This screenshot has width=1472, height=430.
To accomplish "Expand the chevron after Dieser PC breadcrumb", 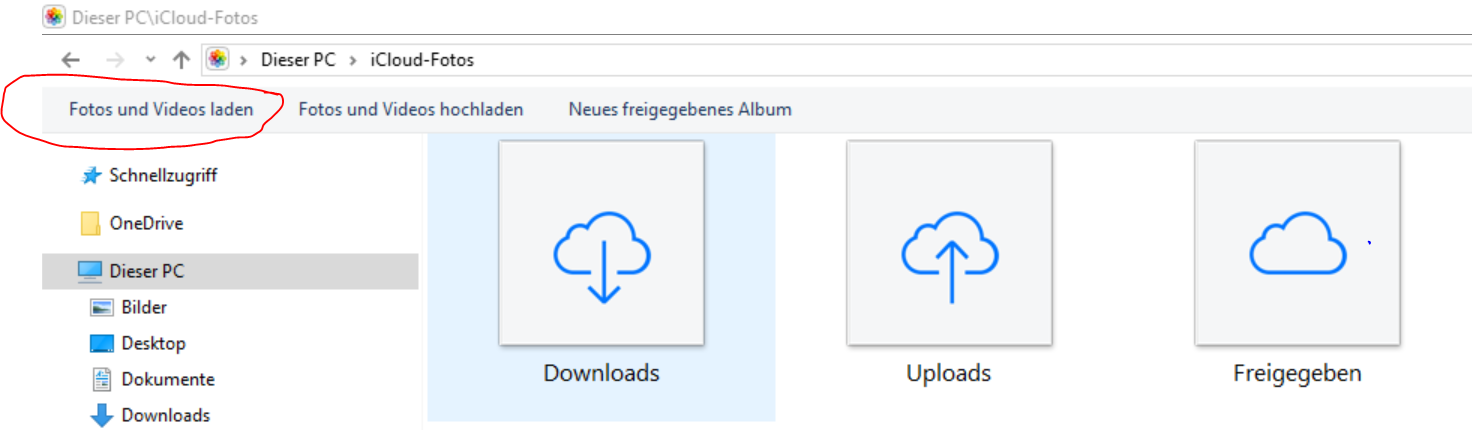I will (353, 60).
